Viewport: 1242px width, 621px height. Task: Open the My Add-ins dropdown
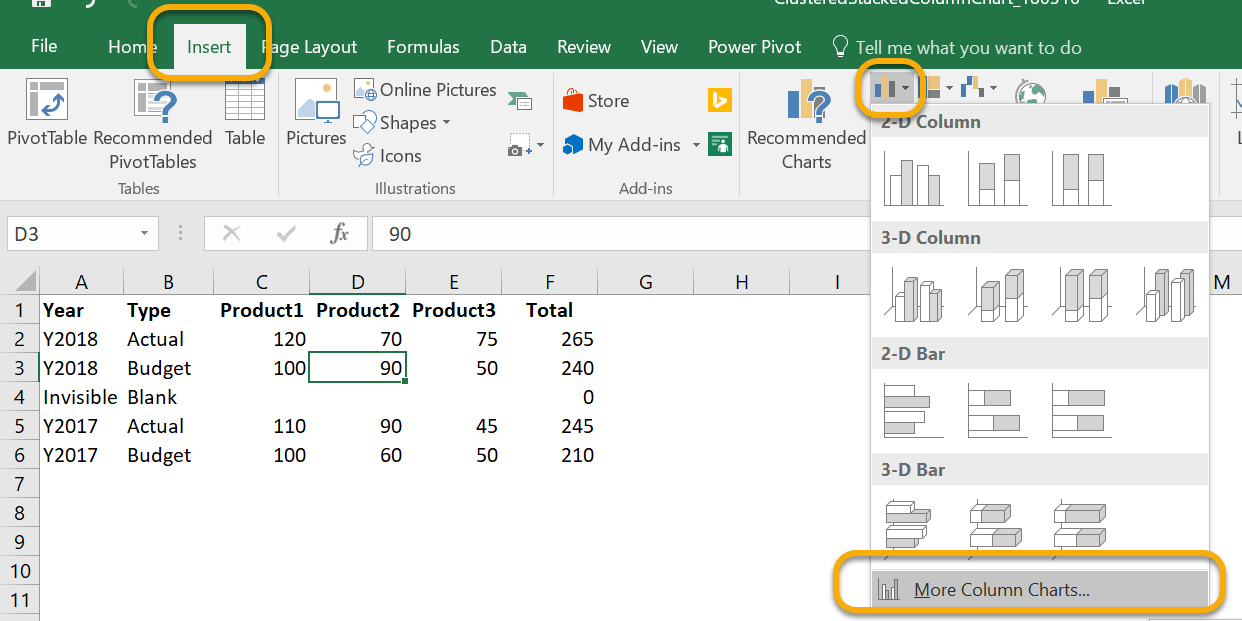(697, 146)
